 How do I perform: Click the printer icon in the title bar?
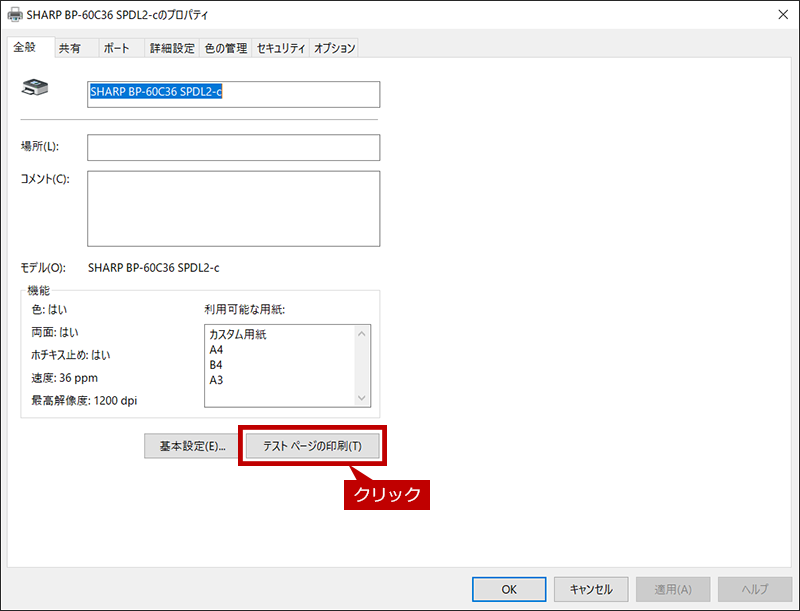[x=15, y=14]
